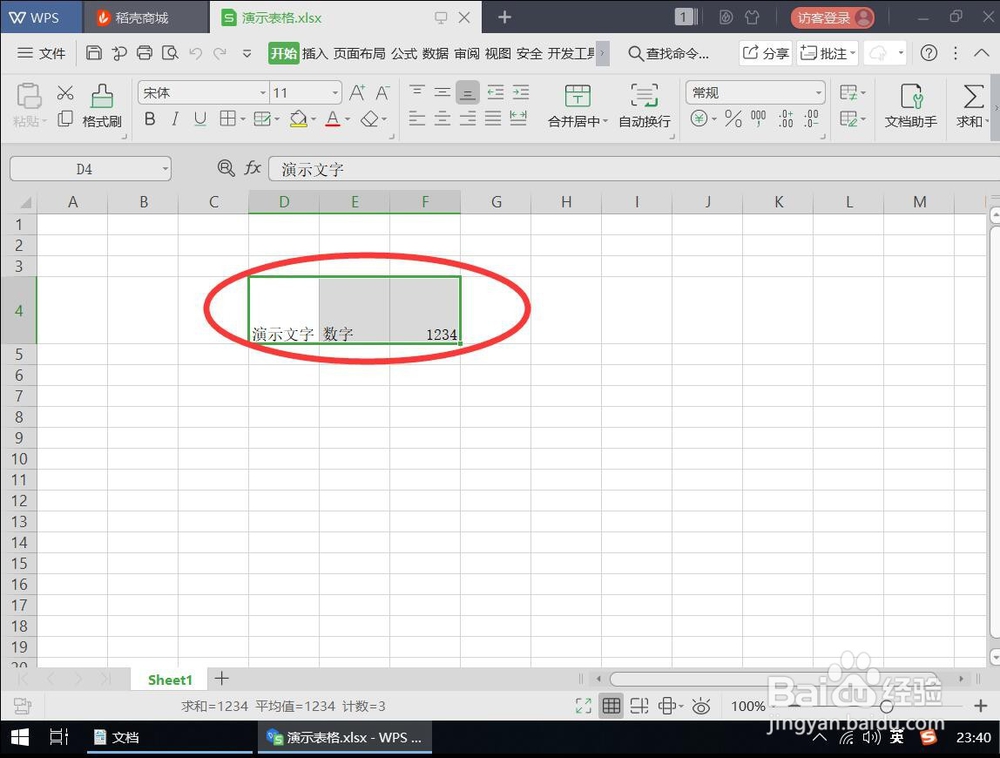This screenshot has height=758, width=1000.
Task: Select the Sheet1 tab
Action: (x=168, y=679)
